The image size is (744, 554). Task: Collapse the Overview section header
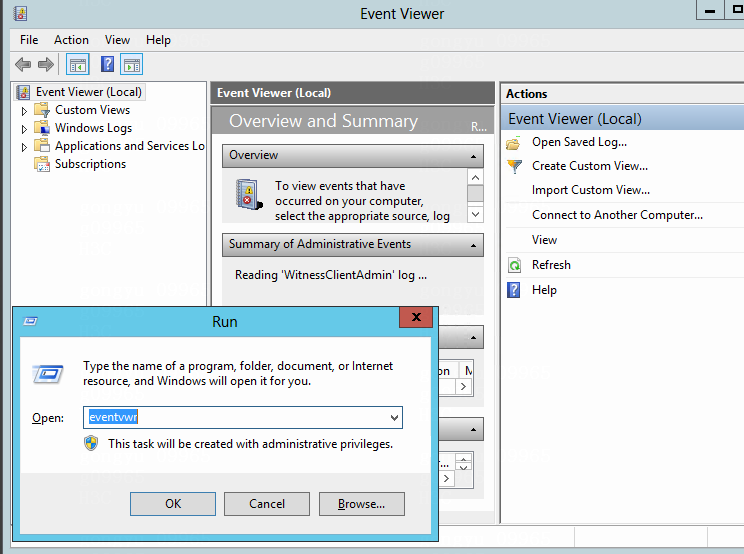[x=473, y=156]
